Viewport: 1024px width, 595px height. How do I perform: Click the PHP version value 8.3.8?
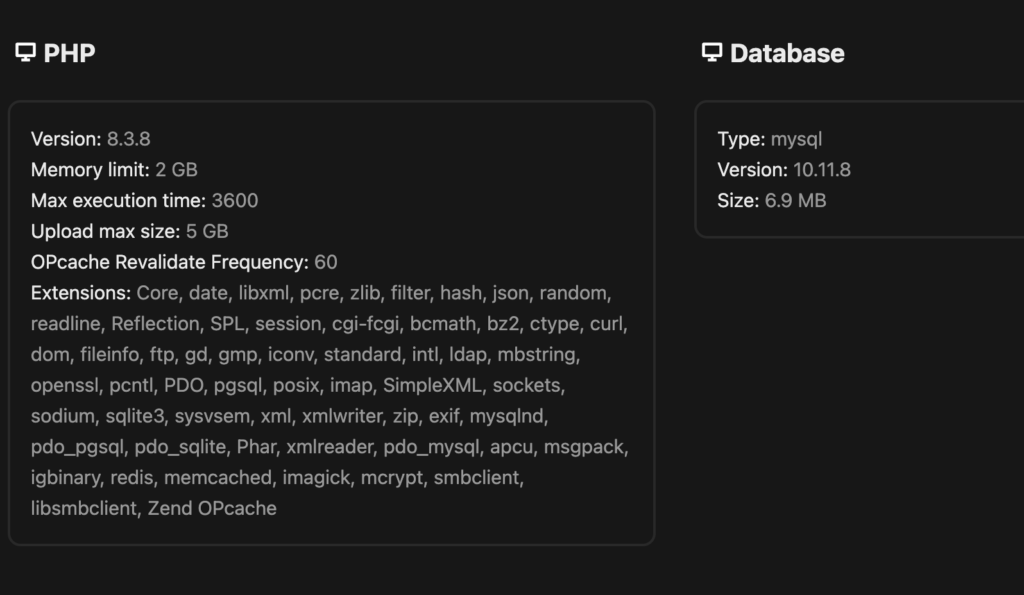pos(129,139)
